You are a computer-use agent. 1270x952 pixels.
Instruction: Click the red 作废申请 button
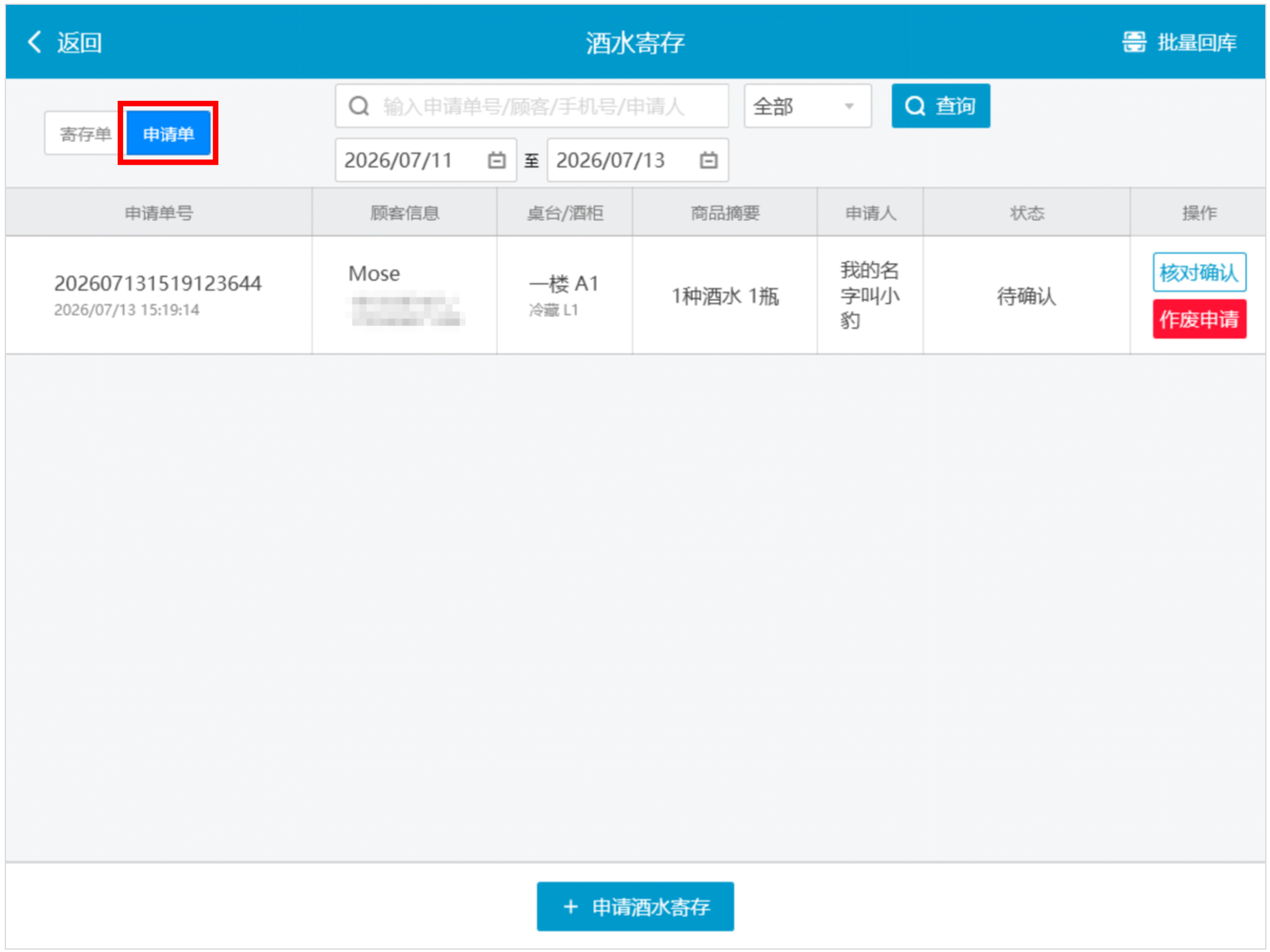click(x=1199, y=319)
